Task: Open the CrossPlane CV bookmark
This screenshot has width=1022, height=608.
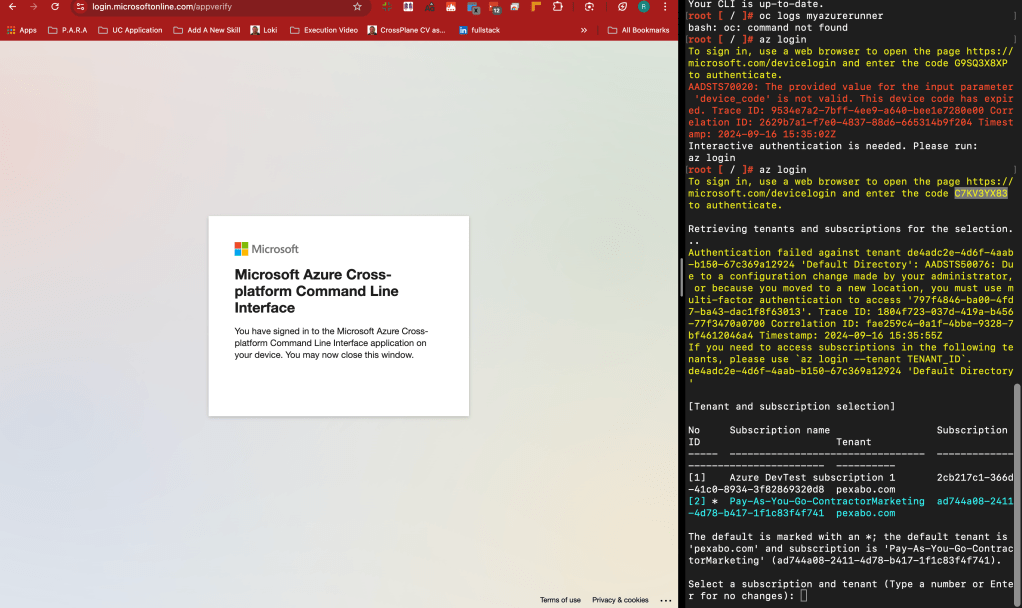Action: [x=406, y=30]
